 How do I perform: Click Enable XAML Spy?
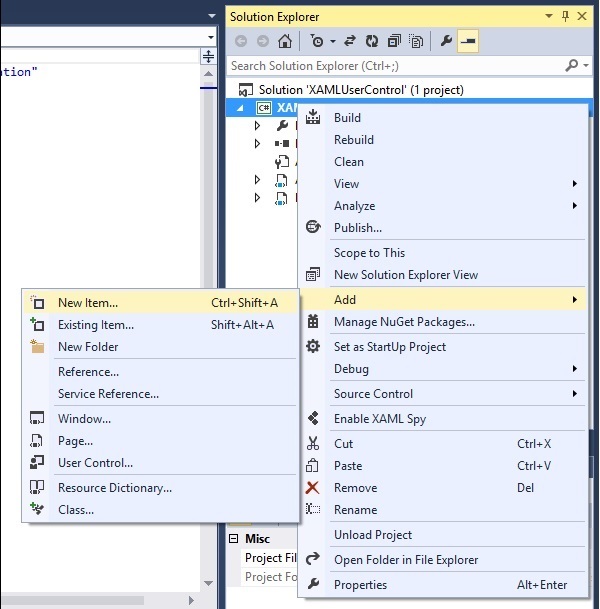(442, 419)
